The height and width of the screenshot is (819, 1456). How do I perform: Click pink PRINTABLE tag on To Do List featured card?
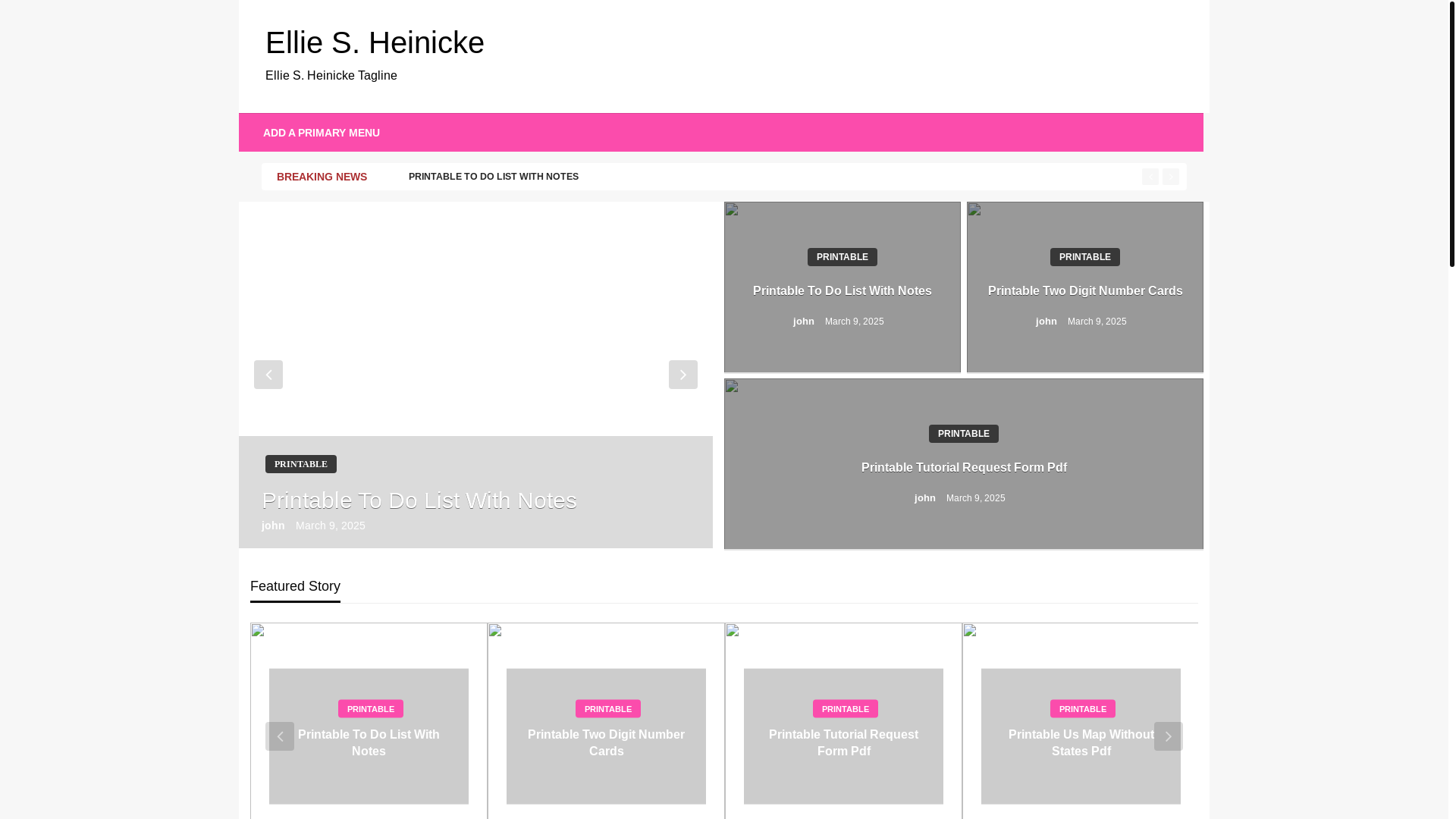(x=371, y=709)
